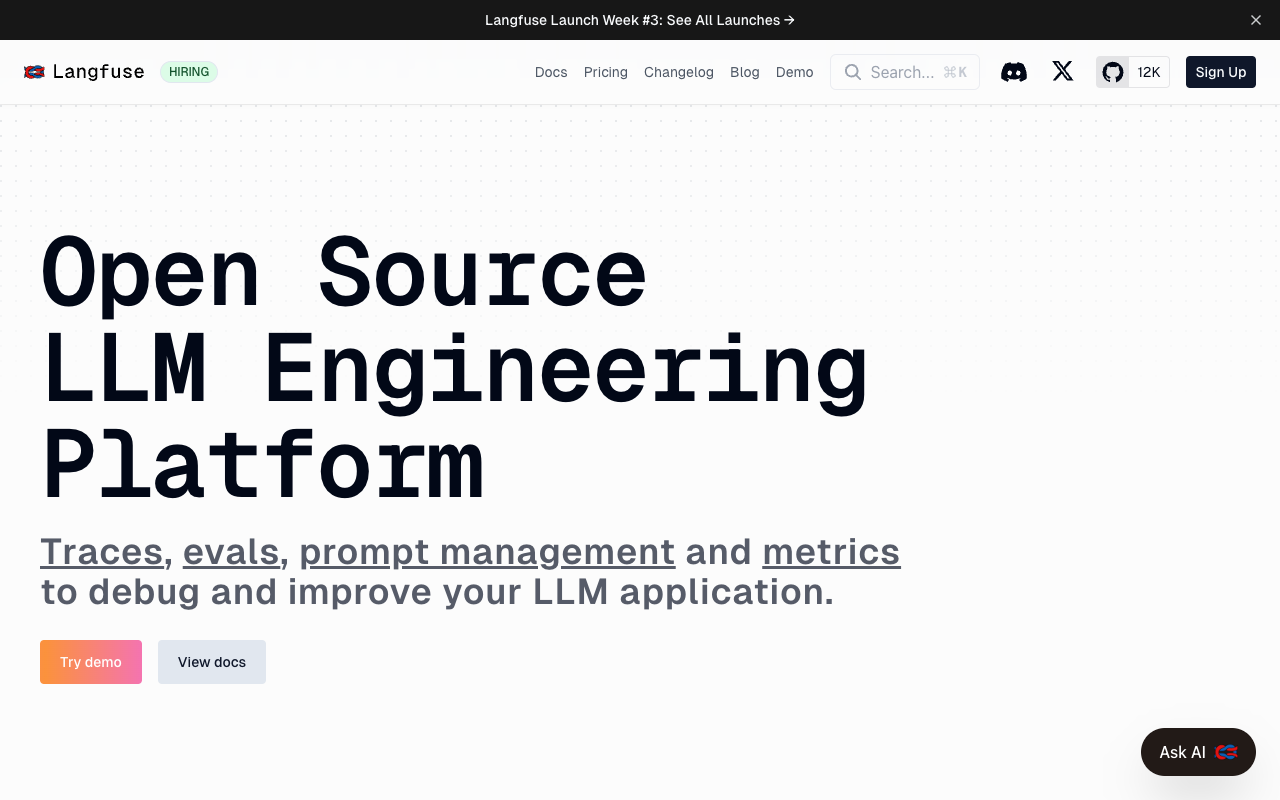The width and height of the screenshot is (1280, 800).
Task: Open the Docs navigation item
Action: point(551,72)
